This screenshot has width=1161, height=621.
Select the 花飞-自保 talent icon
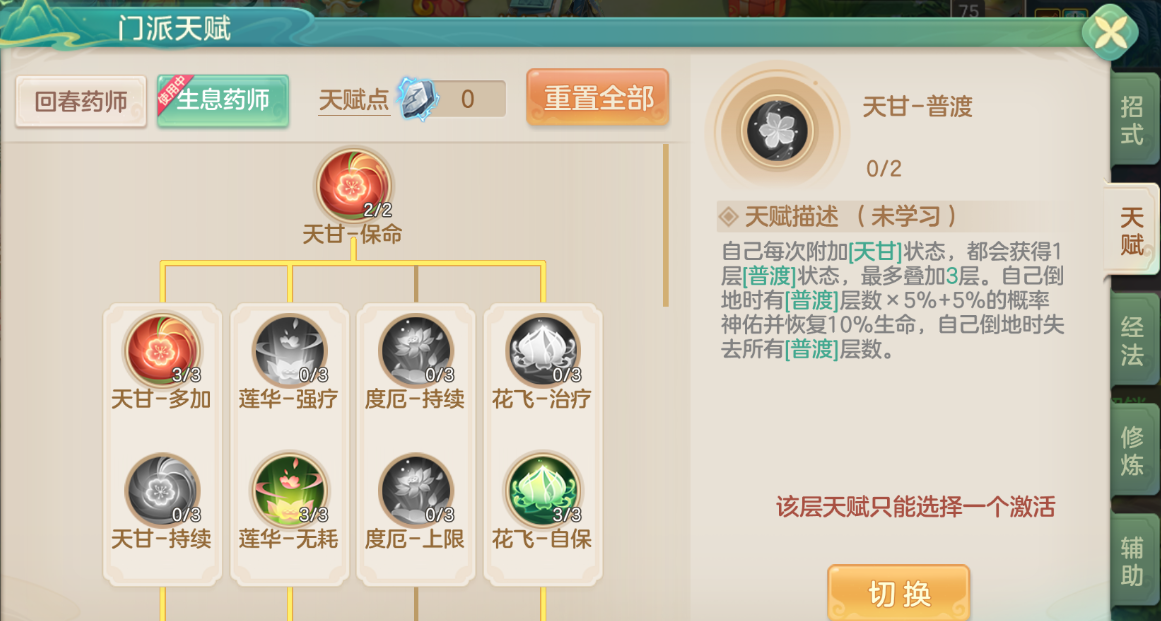(543, 490)
